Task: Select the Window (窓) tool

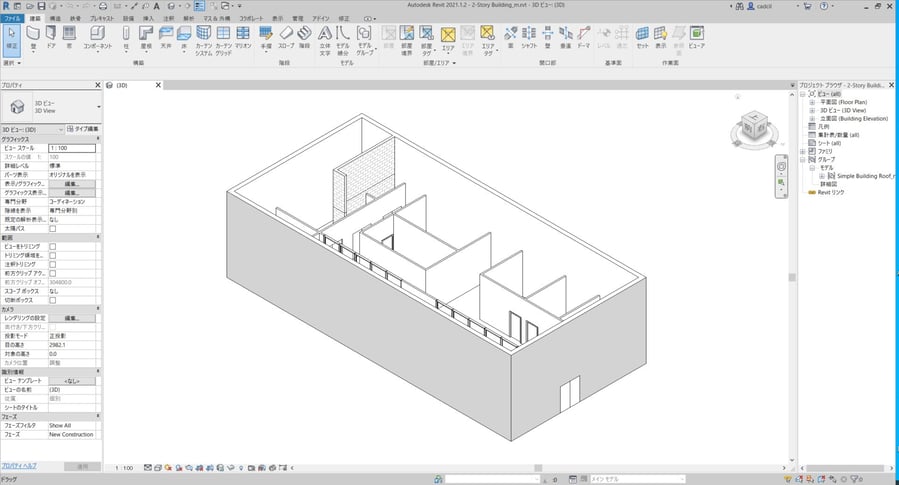Action: click(69, 38)
